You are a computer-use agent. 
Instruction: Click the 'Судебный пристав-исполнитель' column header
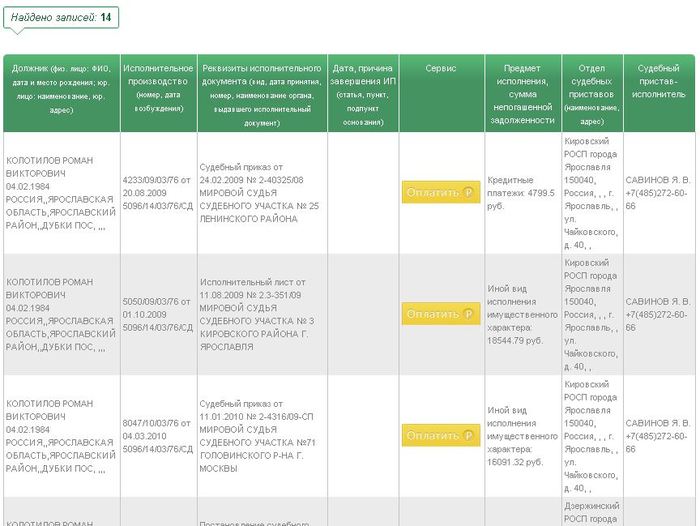659,93
